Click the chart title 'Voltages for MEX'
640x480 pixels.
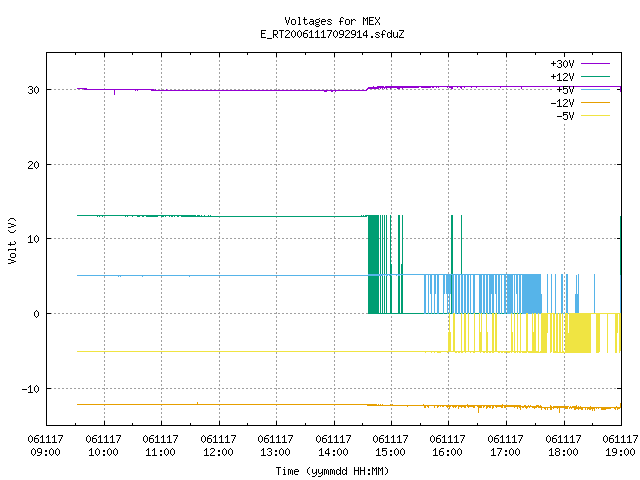332,21
